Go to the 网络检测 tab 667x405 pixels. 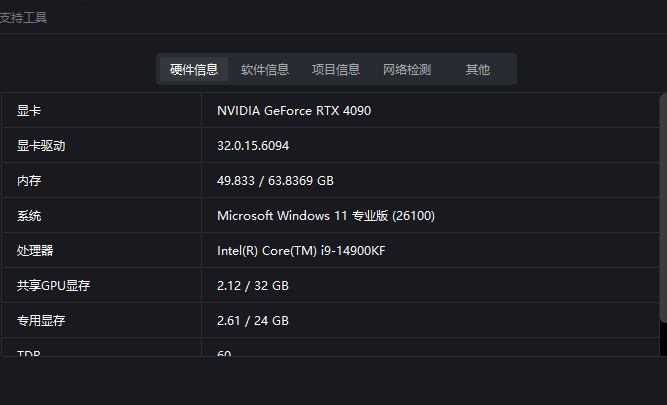(x=407, y=69)
